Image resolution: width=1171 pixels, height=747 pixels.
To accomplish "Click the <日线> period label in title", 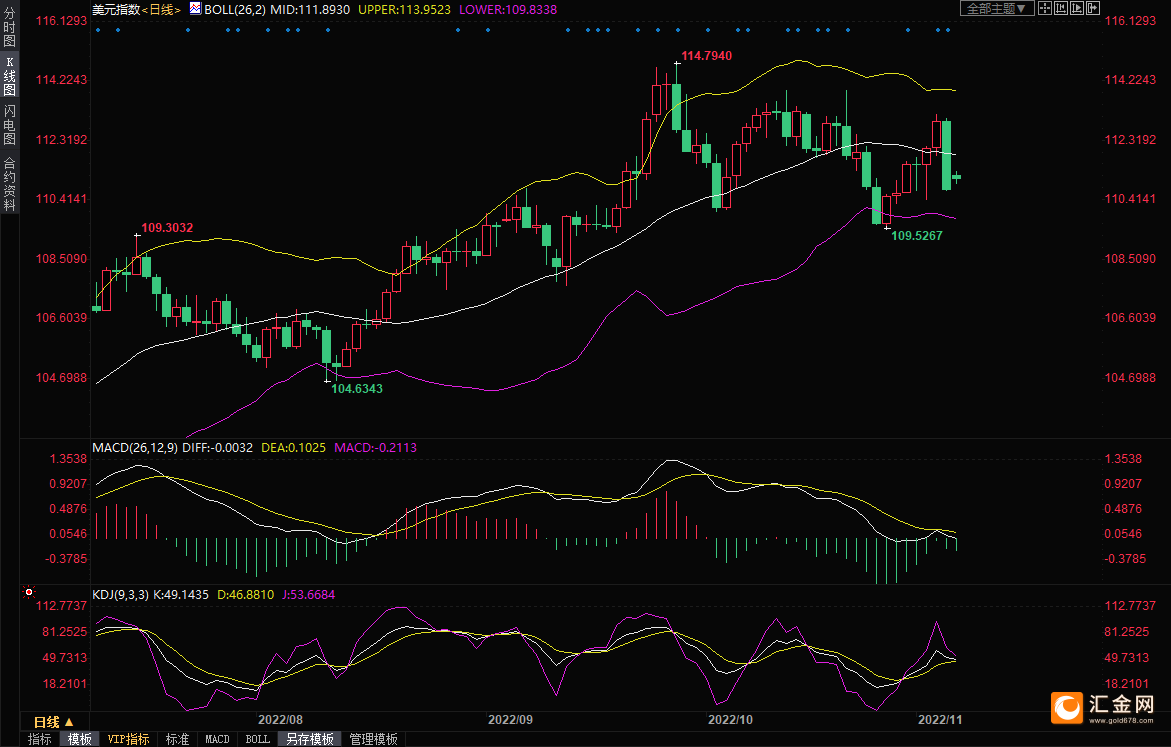I will click(161, 9).
